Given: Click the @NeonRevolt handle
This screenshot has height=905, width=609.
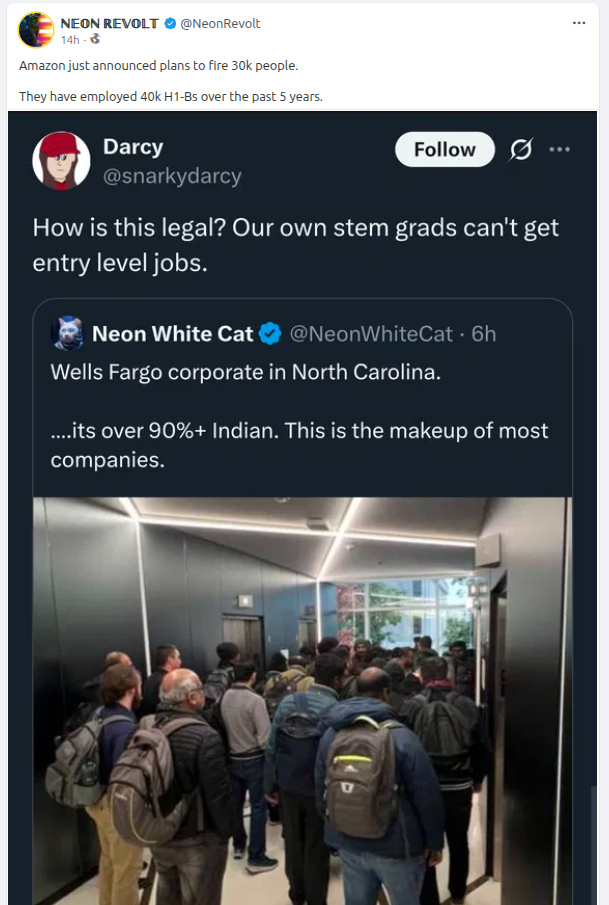Looking at the screenshot, I should [220, 23].
